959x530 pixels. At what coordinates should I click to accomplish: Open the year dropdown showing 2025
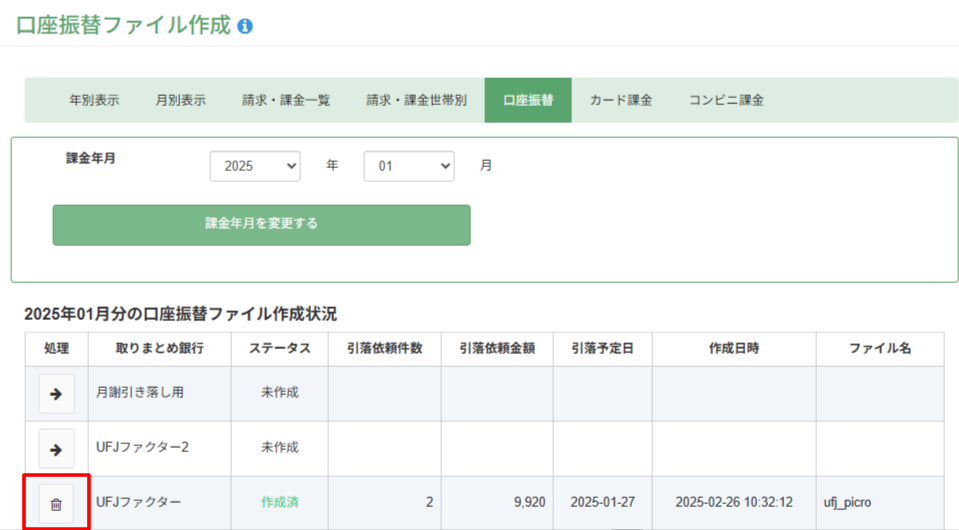coord(255,166)
